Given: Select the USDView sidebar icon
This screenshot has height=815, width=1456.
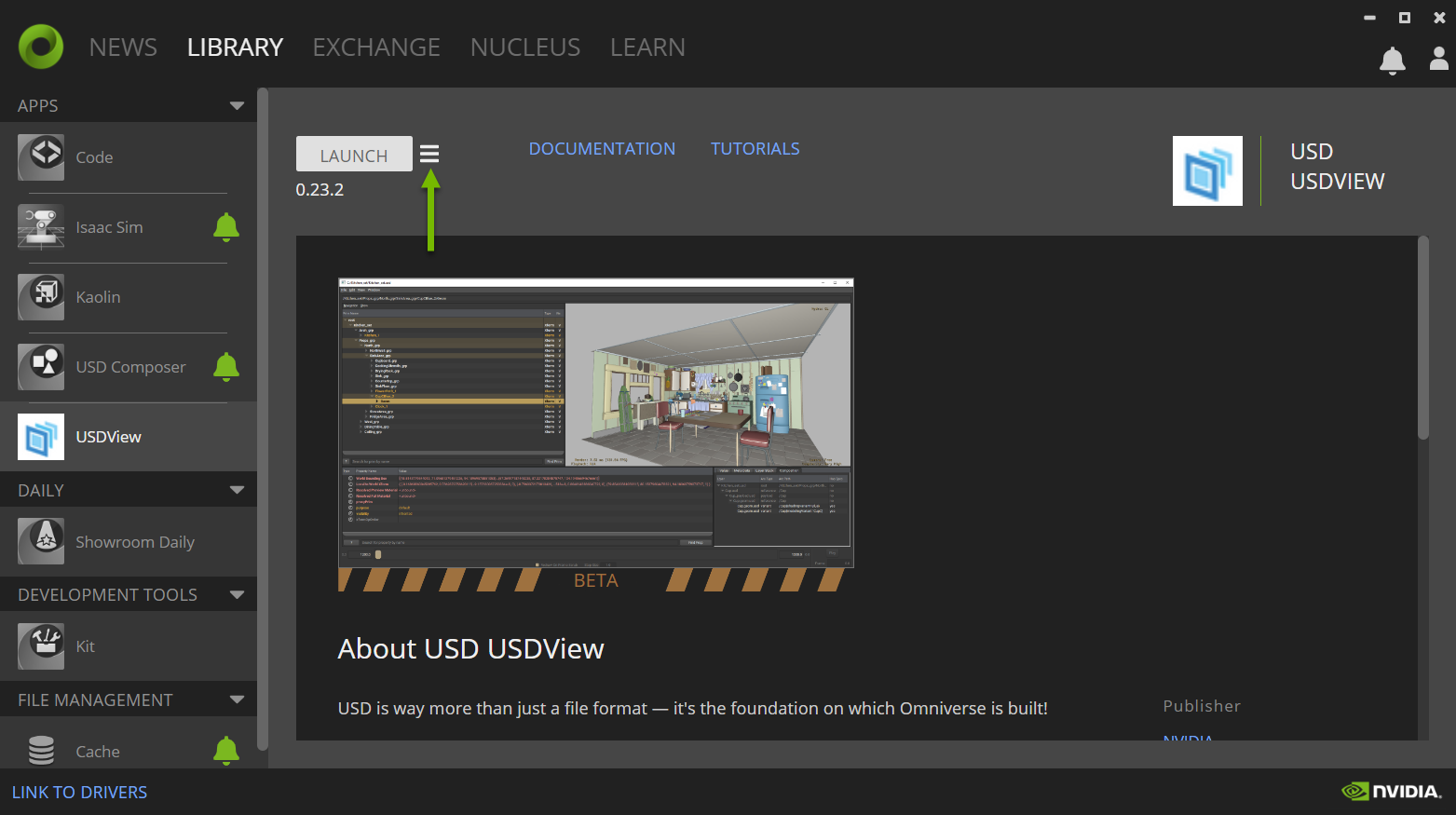Looking at the screenshot, I should pos(41,437).
